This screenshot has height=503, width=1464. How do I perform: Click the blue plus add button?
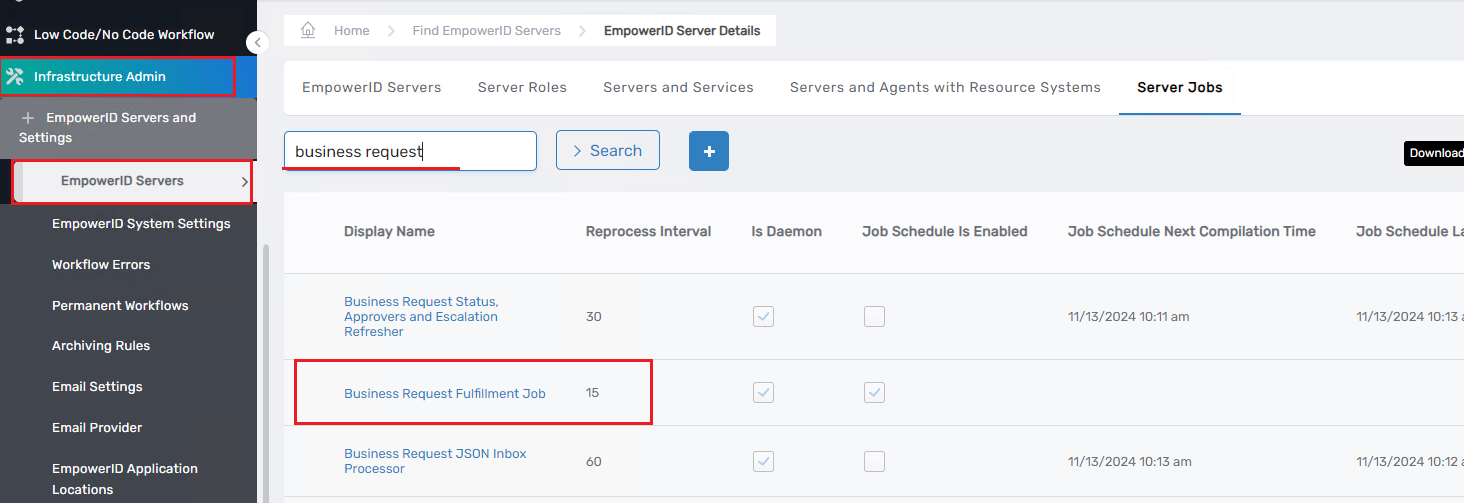coord(709,151)
